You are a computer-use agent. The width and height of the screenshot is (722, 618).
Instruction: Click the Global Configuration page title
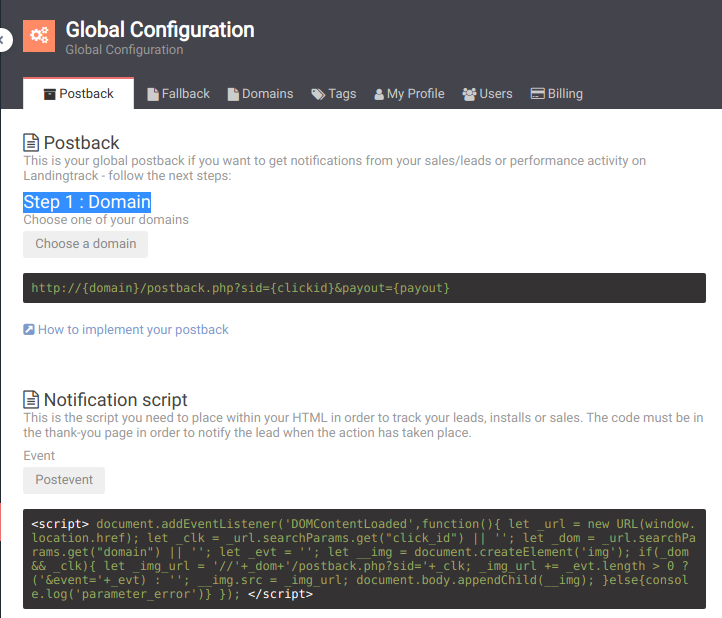pos(159,30)
